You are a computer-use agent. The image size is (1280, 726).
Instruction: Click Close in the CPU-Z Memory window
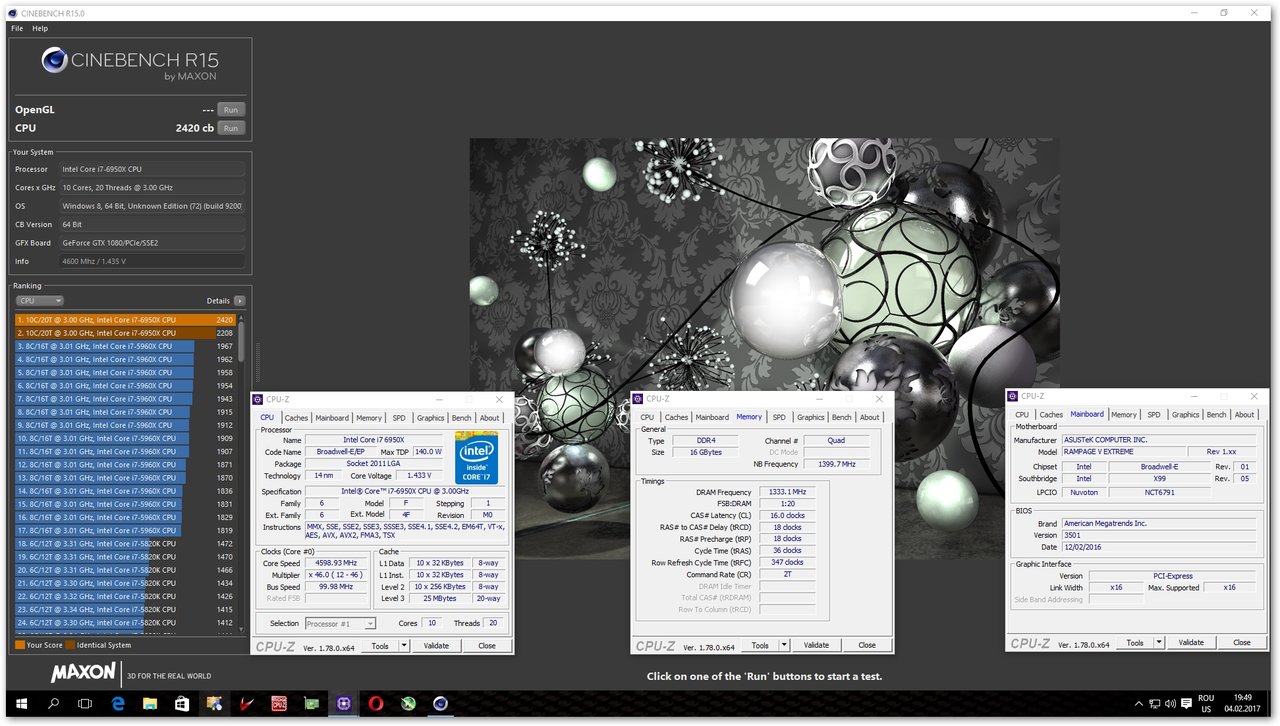pyautogui.click(x=867, y=645)
